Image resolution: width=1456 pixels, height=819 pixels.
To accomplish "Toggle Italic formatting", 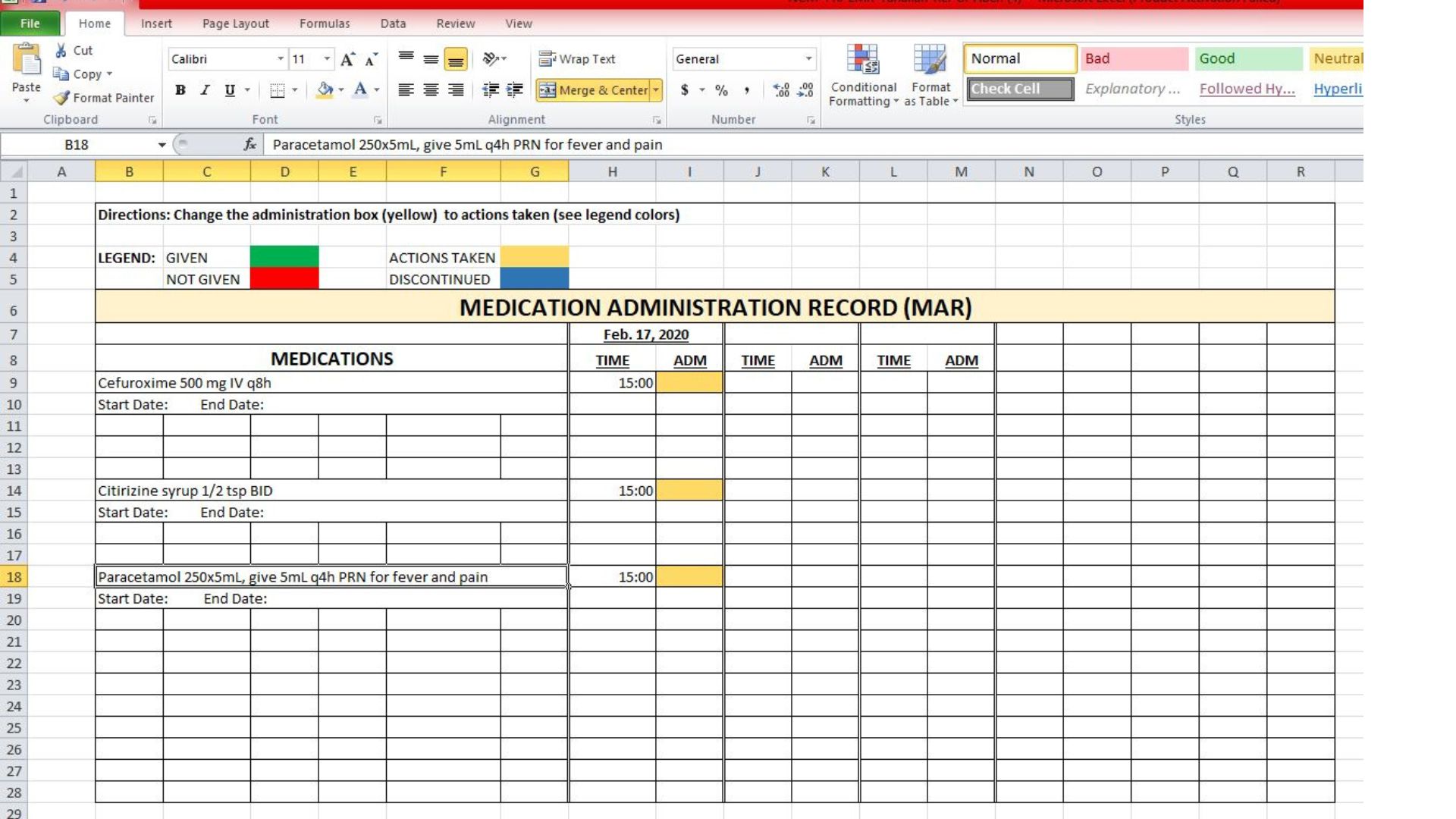I will tap(205, 89).
